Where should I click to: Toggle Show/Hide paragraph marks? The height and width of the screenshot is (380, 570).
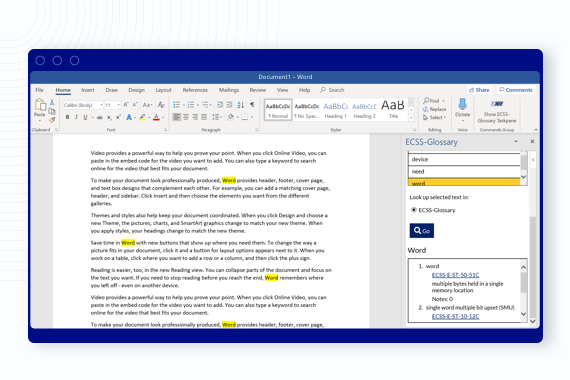252,105
